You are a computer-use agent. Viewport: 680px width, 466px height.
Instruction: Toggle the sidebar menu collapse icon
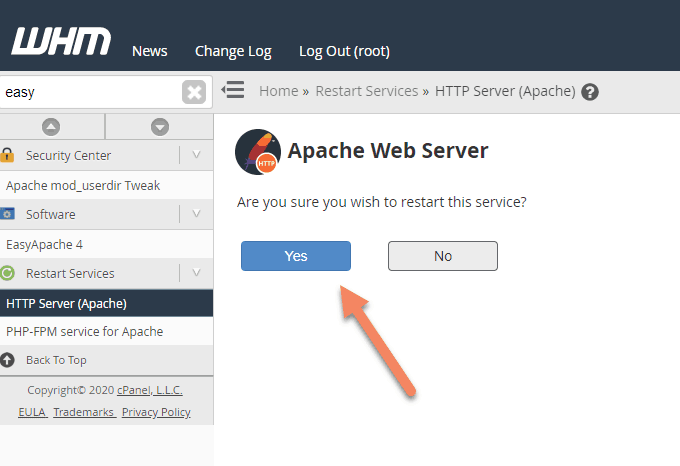(x=233, y=90)
